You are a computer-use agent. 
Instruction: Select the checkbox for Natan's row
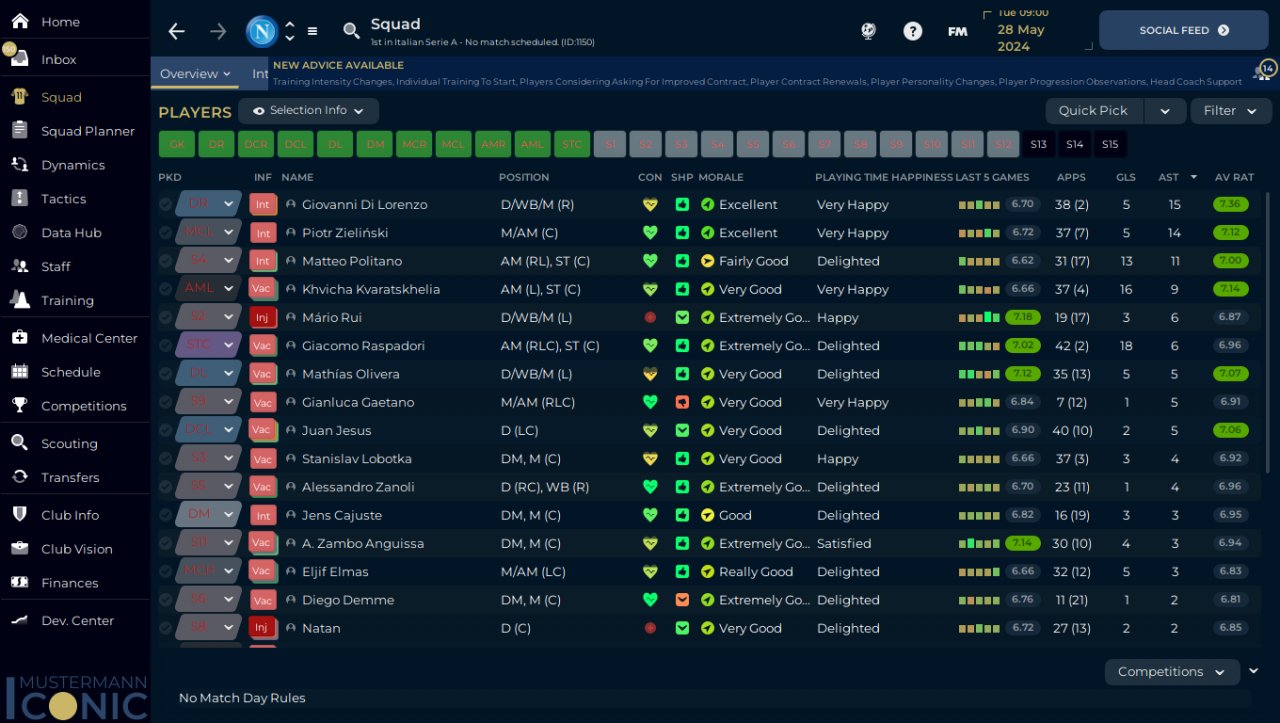pos(165,628)
